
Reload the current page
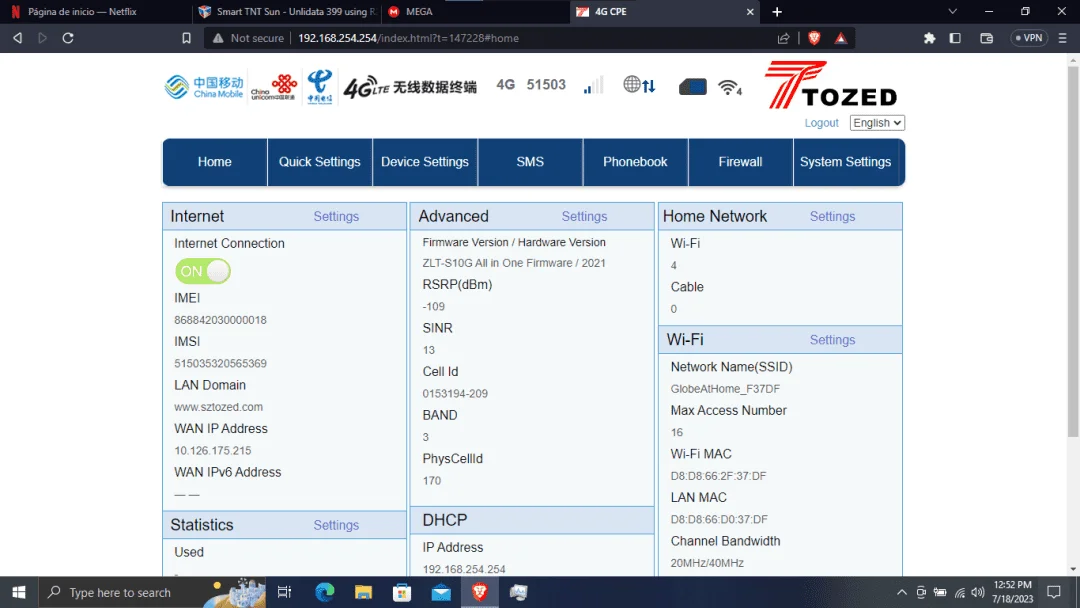click(68, 38)
